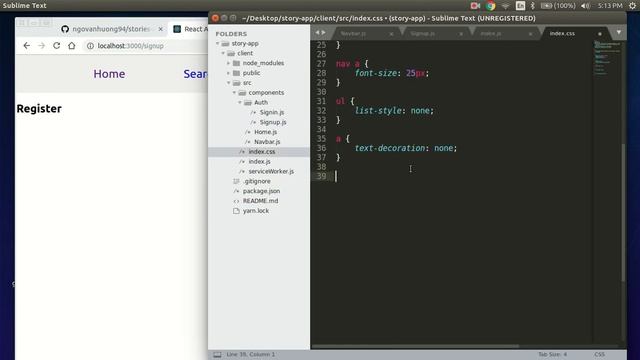Image resolution: width=640 pixels, height=360 pixels.
Task: Collapse the story-app folder
Action: click(218, 43)
